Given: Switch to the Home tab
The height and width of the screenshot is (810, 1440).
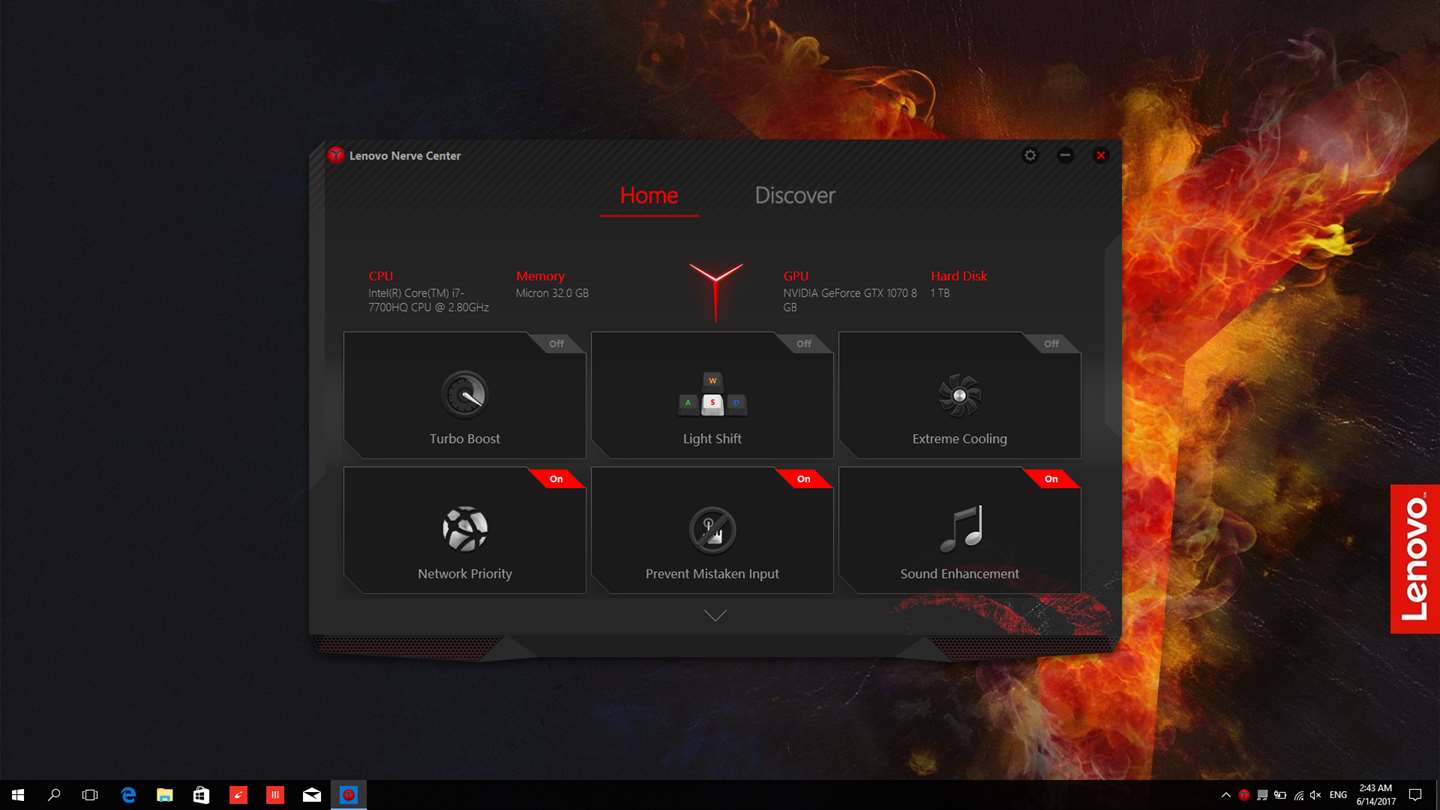Looking at the screenshot, I should [649, 195].
